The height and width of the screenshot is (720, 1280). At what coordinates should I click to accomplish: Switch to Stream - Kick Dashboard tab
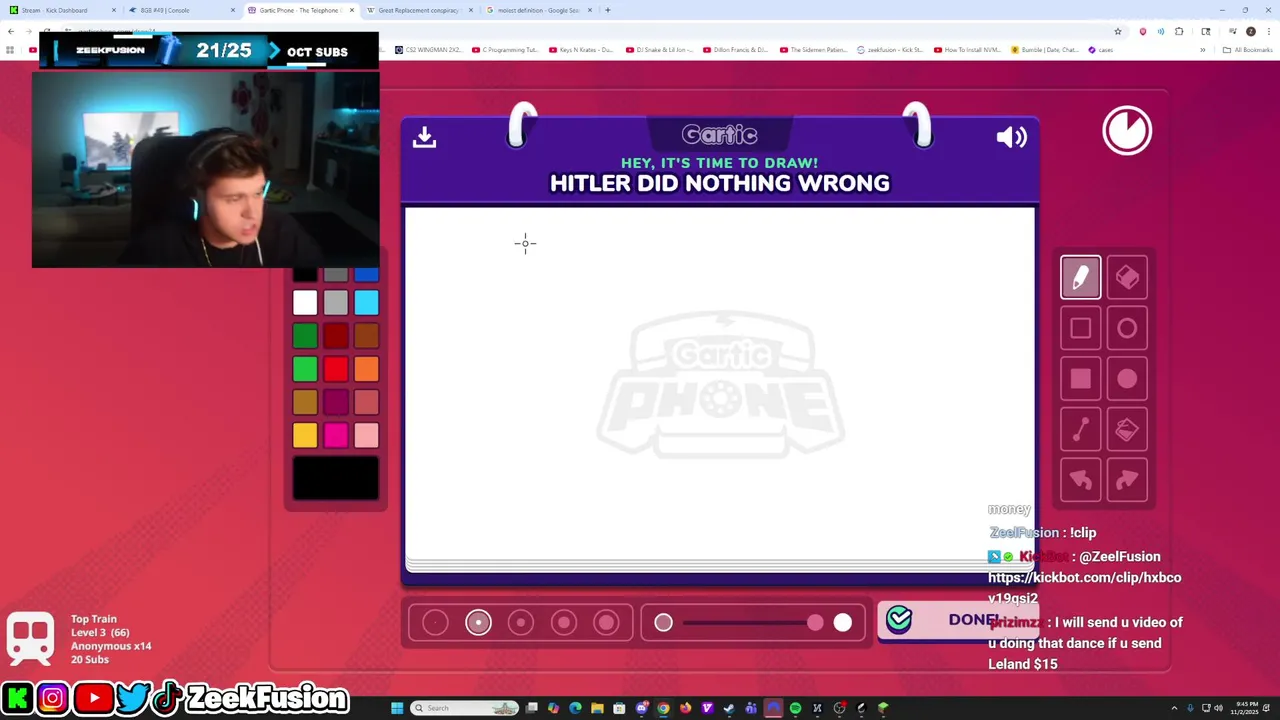coord(62,10)
